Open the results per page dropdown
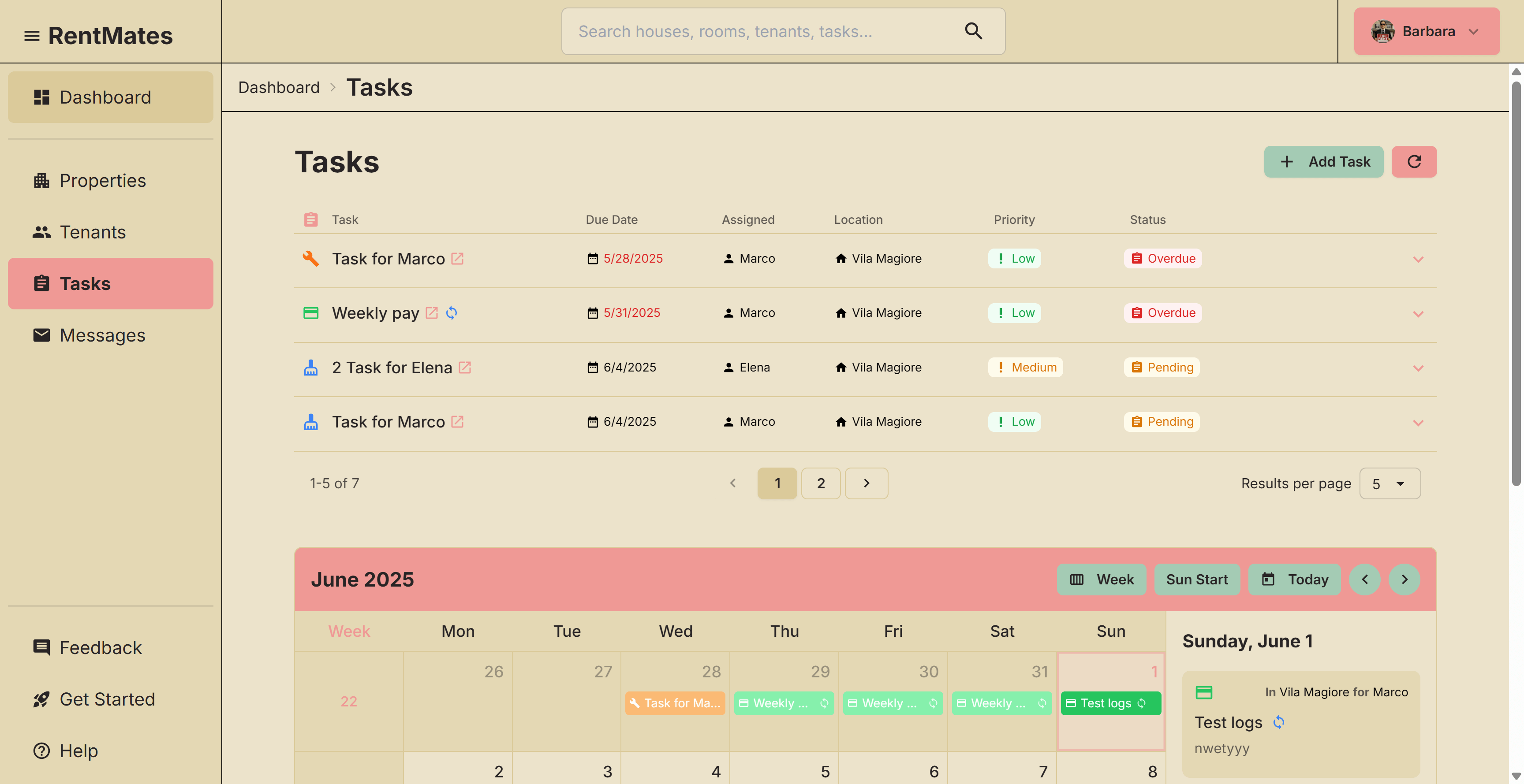The width and height of the screenshot is (1524, 784). coord(1390,483)
